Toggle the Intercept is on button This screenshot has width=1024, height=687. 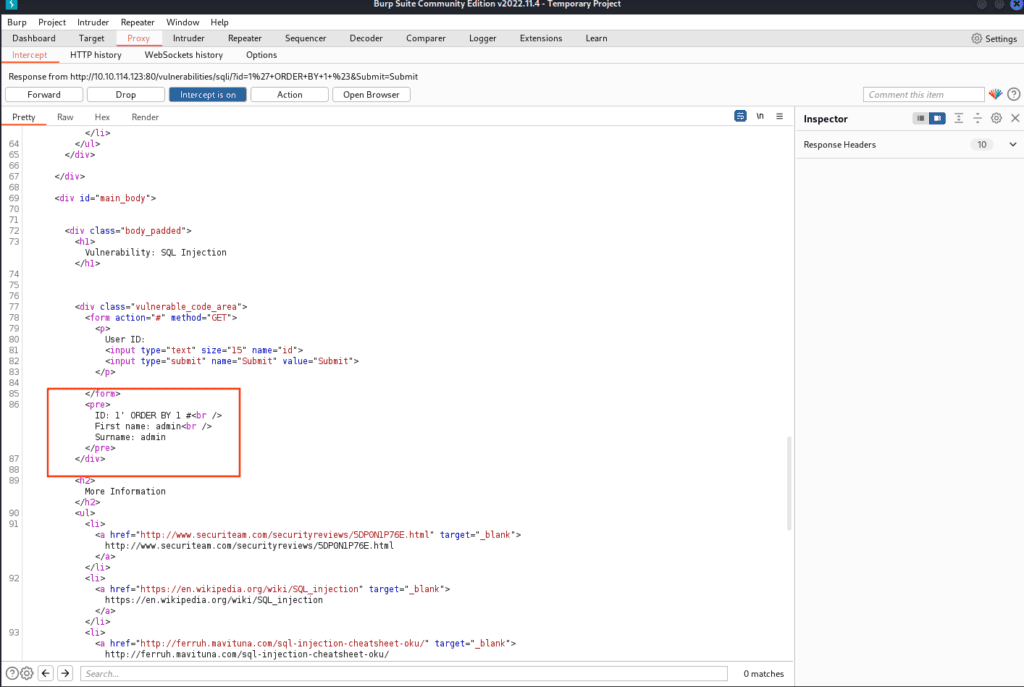[208, 95]
